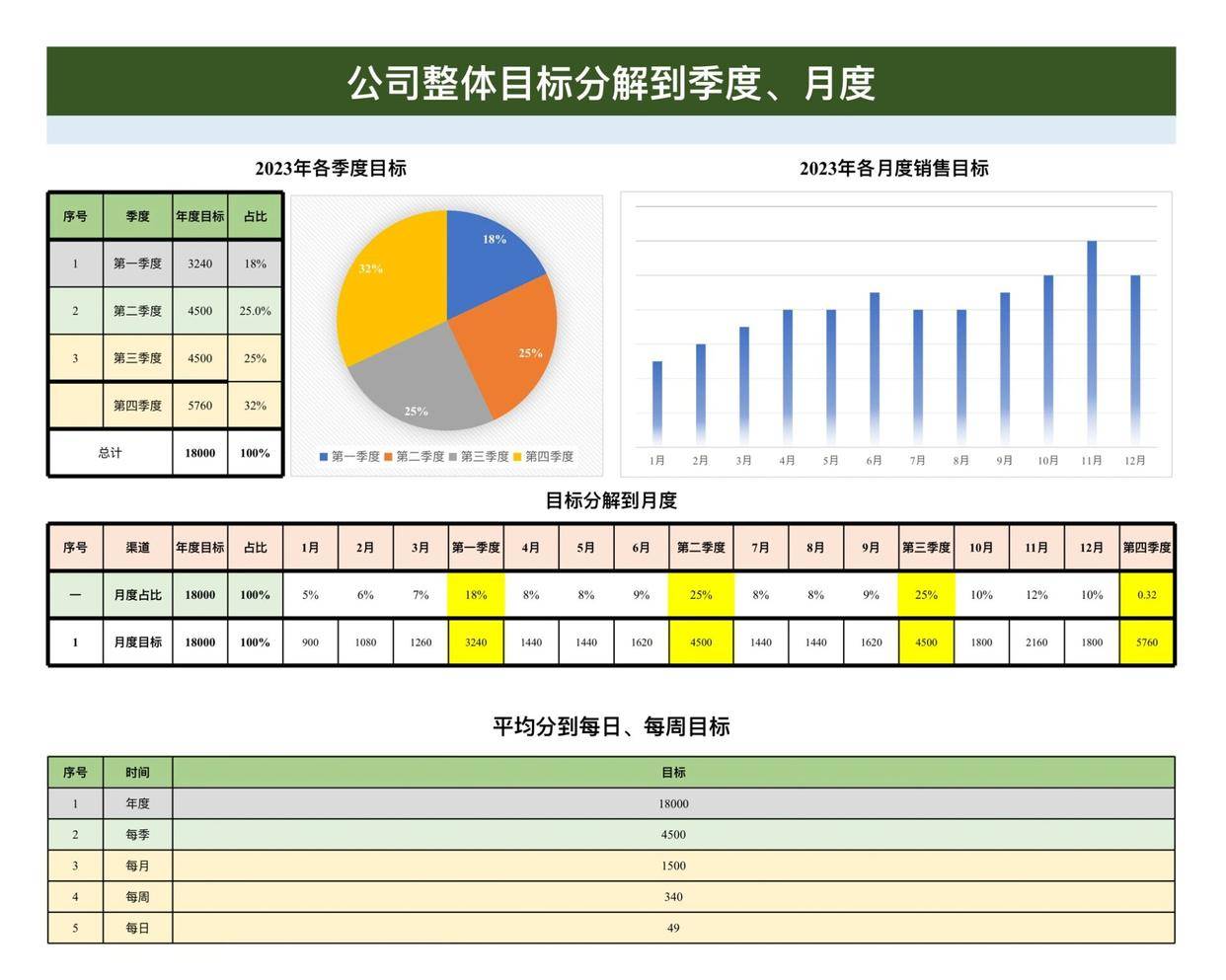
Task: Select the 月度目标 row label
Action: tap(137, 642)
